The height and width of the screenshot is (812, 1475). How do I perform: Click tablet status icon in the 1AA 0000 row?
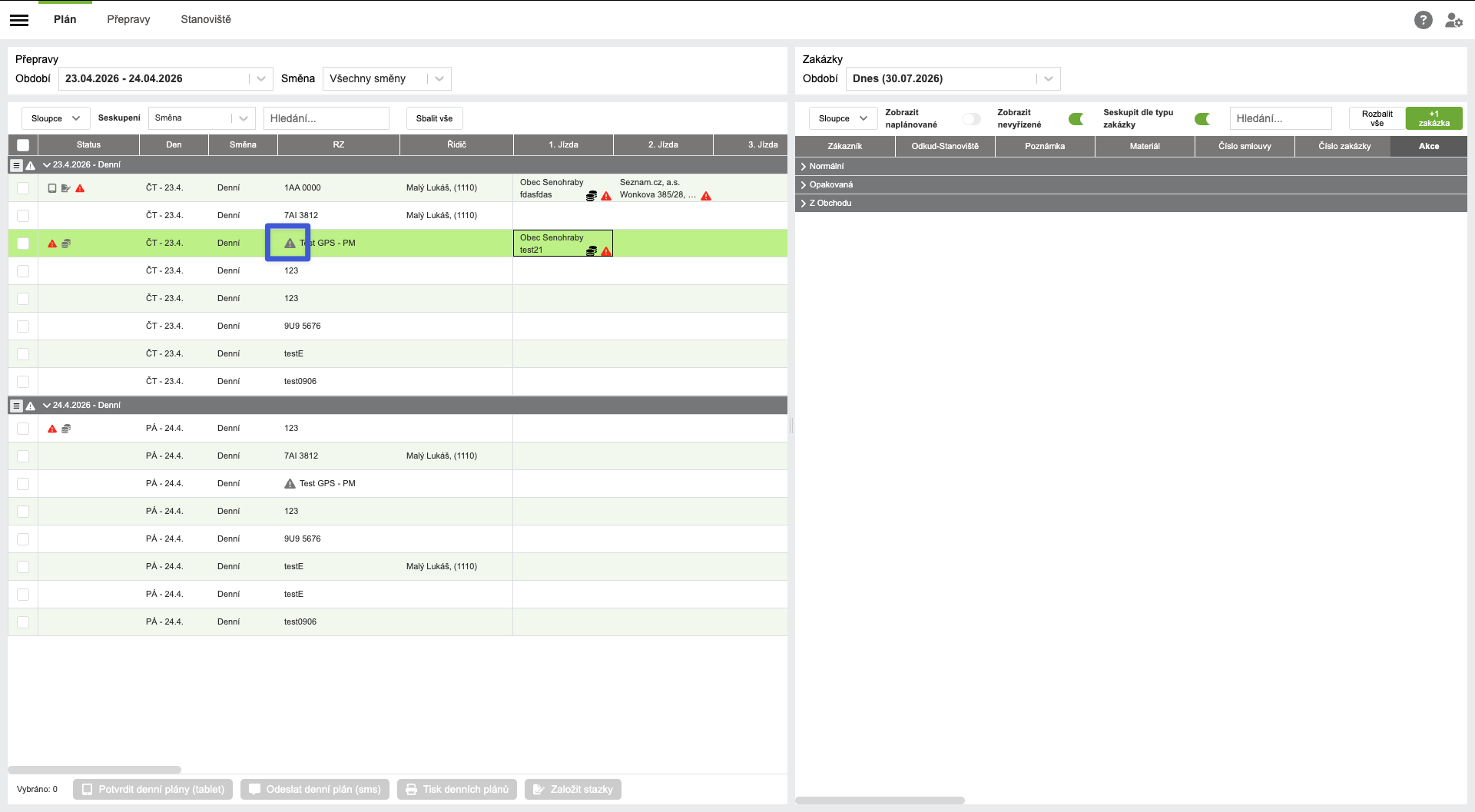[52, 188]
